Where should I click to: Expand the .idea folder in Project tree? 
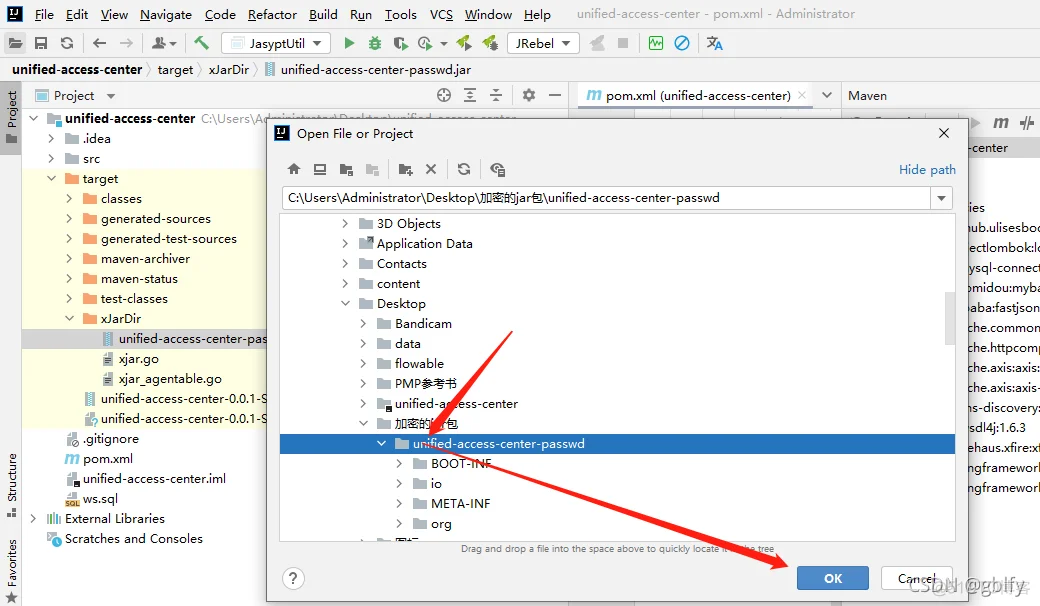[x=51, y=139]
